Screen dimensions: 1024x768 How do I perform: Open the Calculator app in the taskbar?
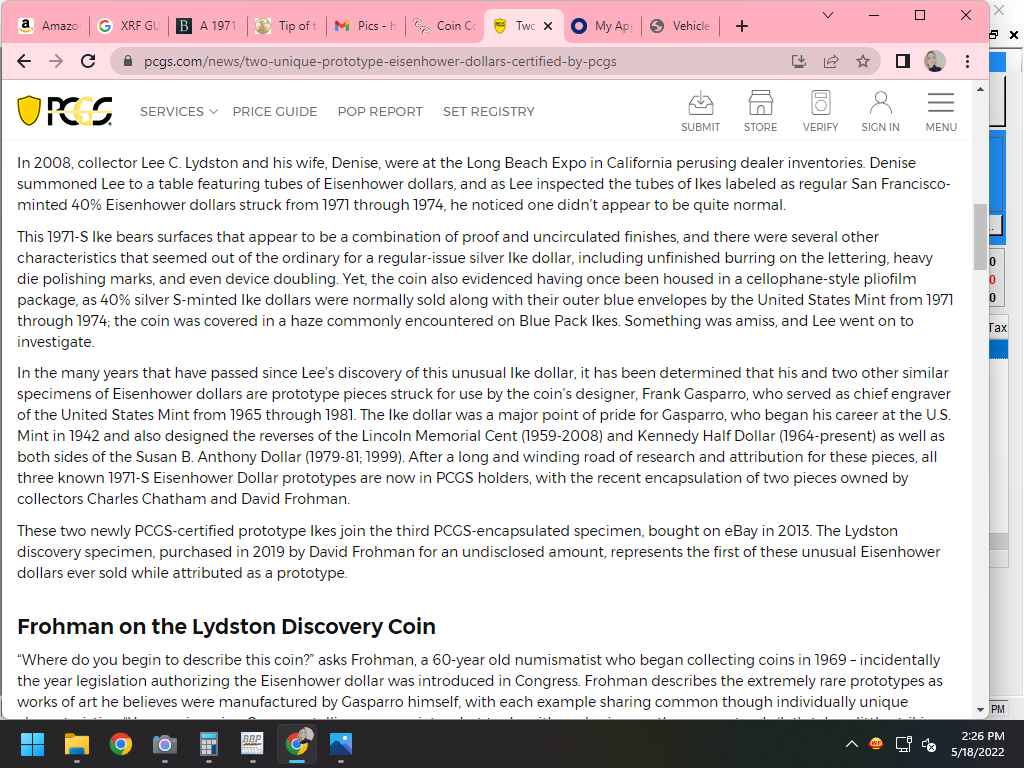[208, 744]
